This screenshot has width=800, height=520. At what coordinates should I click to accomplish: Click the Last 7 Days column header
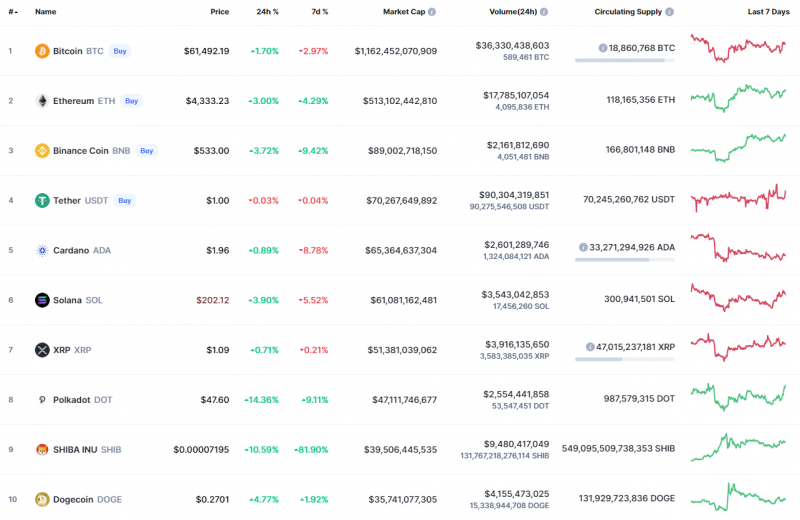[x=768, y=12]
